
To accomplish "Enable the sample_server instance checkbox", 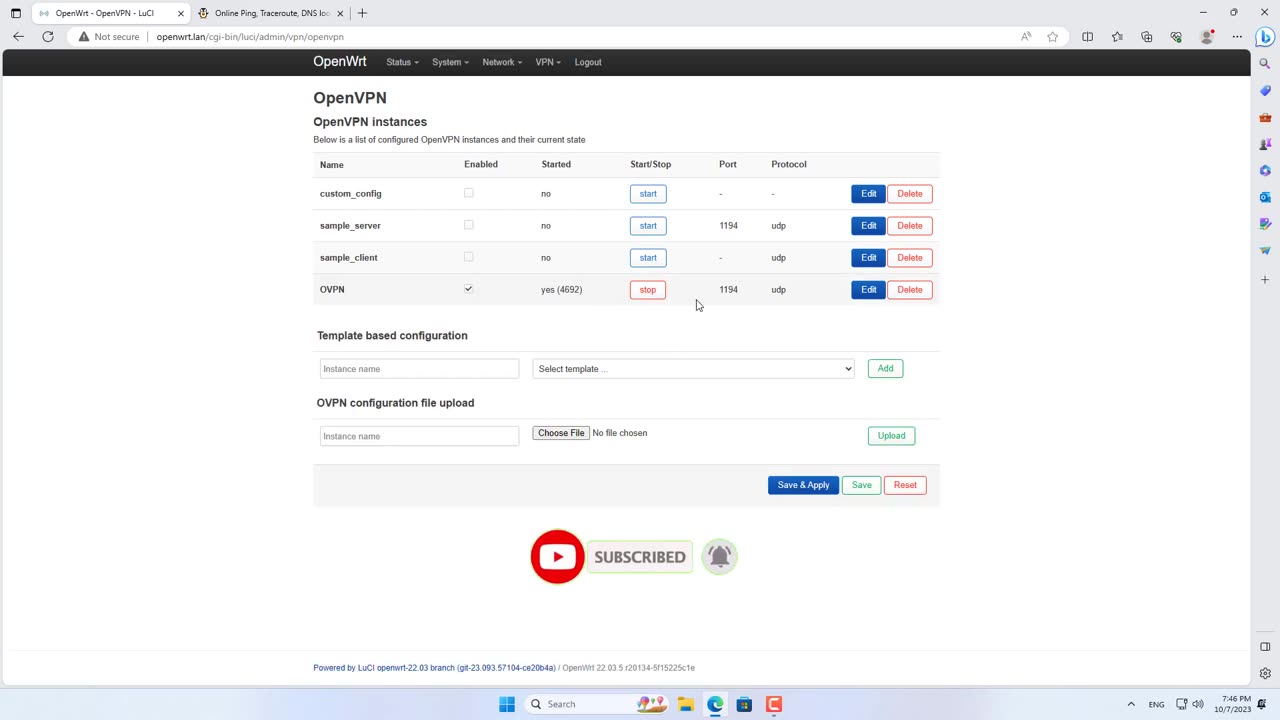I will pos(469,225).
